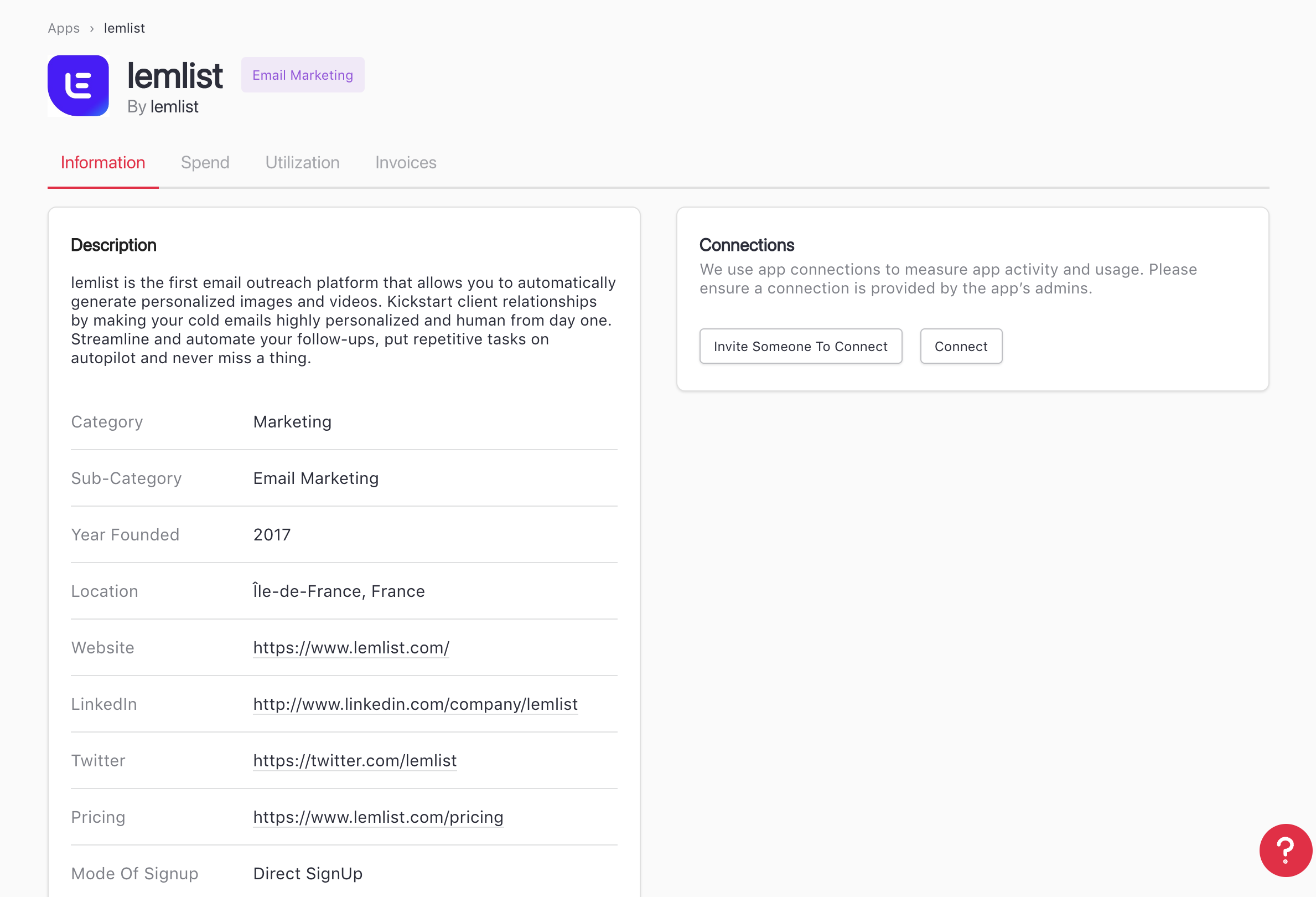Open the Invoices tab
The image size is (1316, 897).
click(x=406, y=163)
